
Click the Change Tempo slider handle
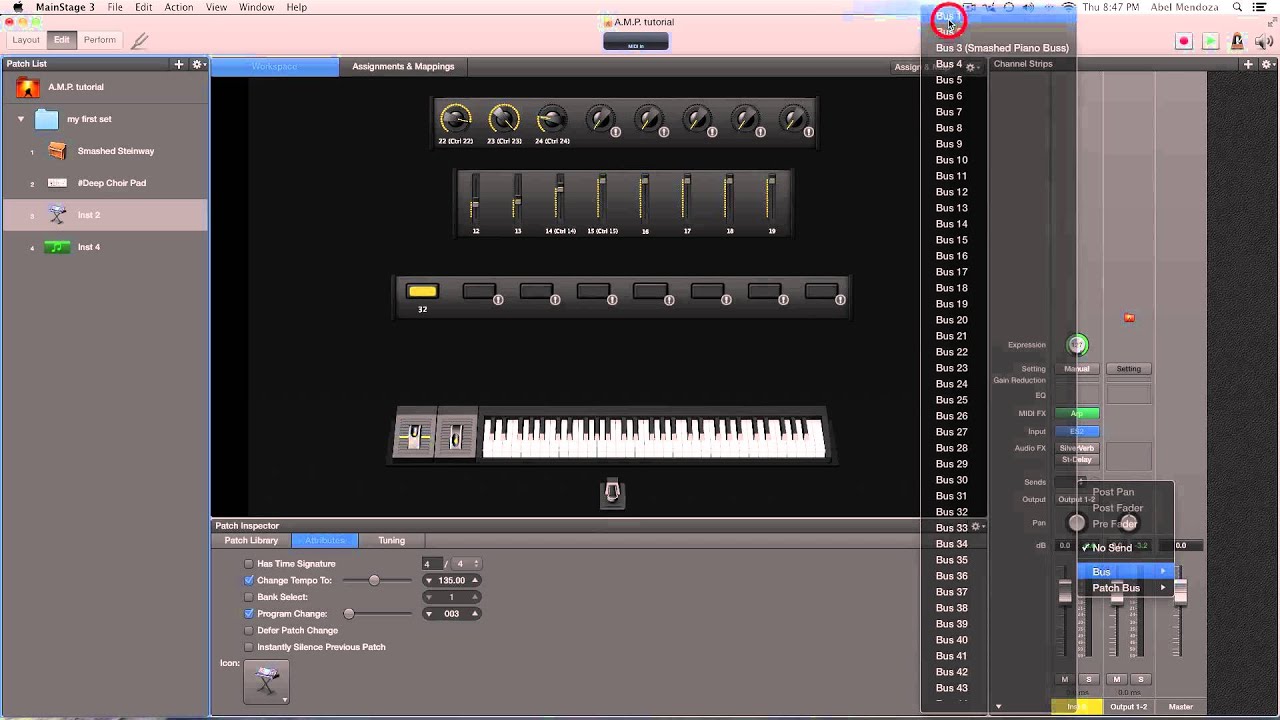pos(374,580)
